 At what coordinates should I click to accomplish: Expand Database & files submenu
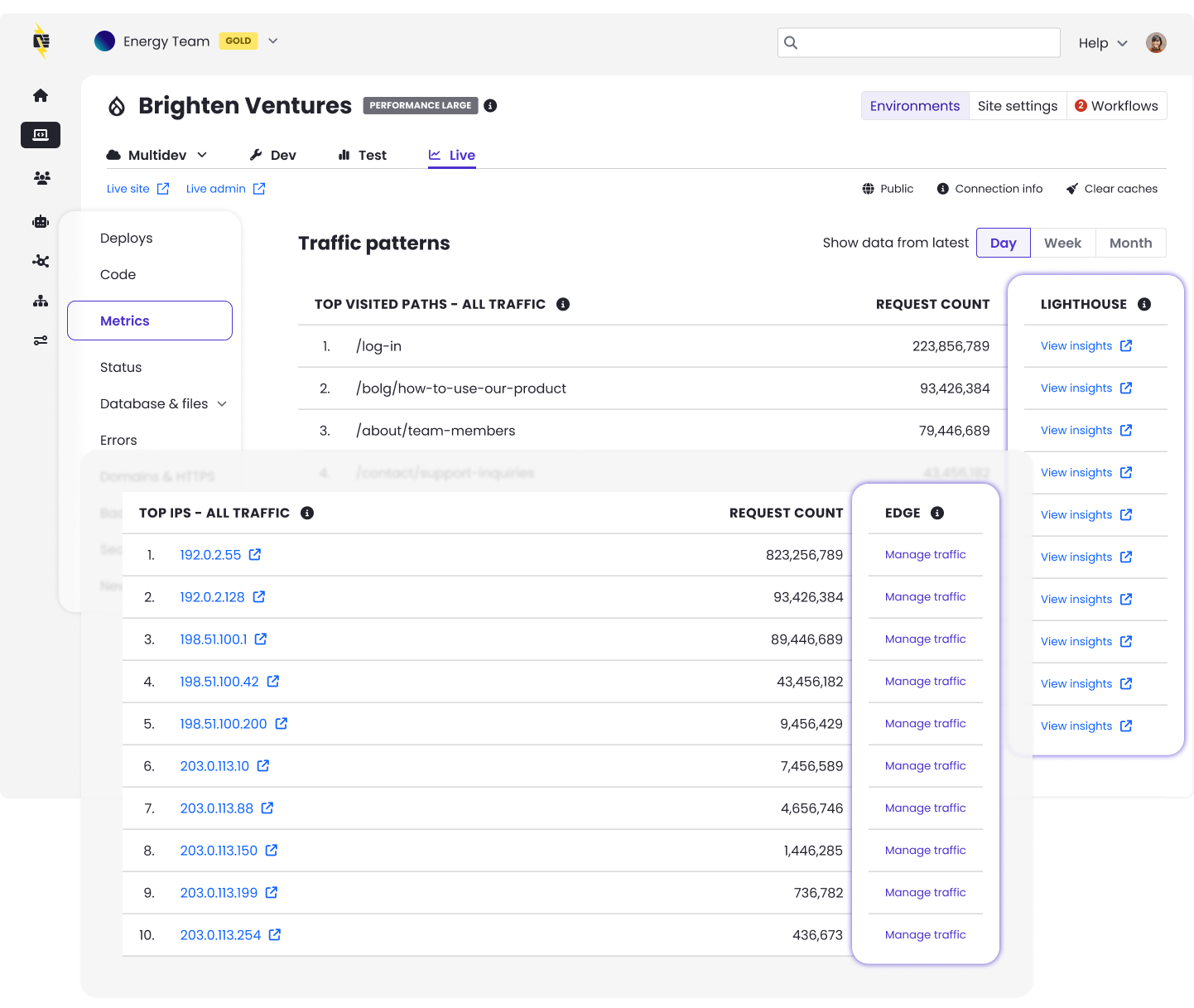pos(222,404)
